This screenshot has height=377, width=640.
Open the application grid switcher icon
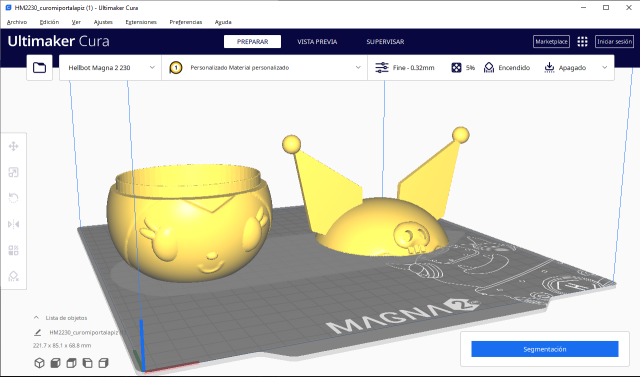(582, 42)
